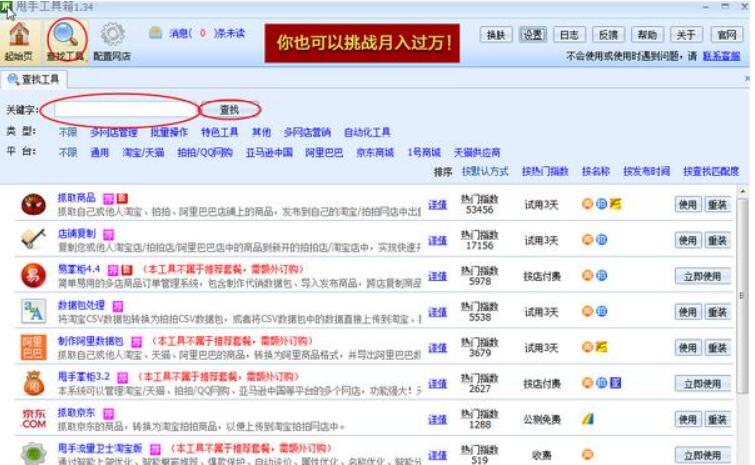
Task: Click the 关于 about button
Action: (686, 35)
